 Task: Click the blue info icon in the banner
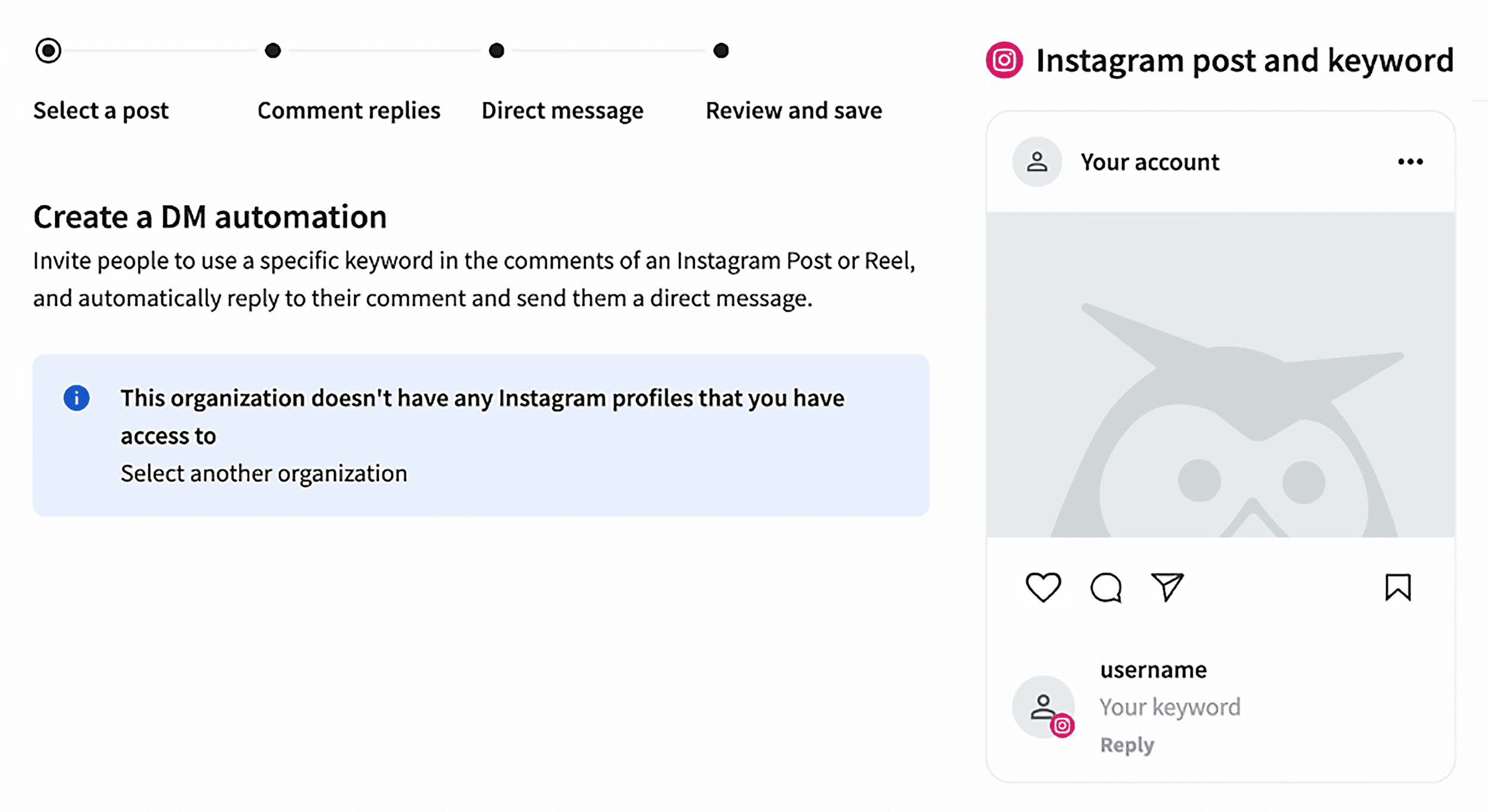pyautogui.click(x=76, y=398)
